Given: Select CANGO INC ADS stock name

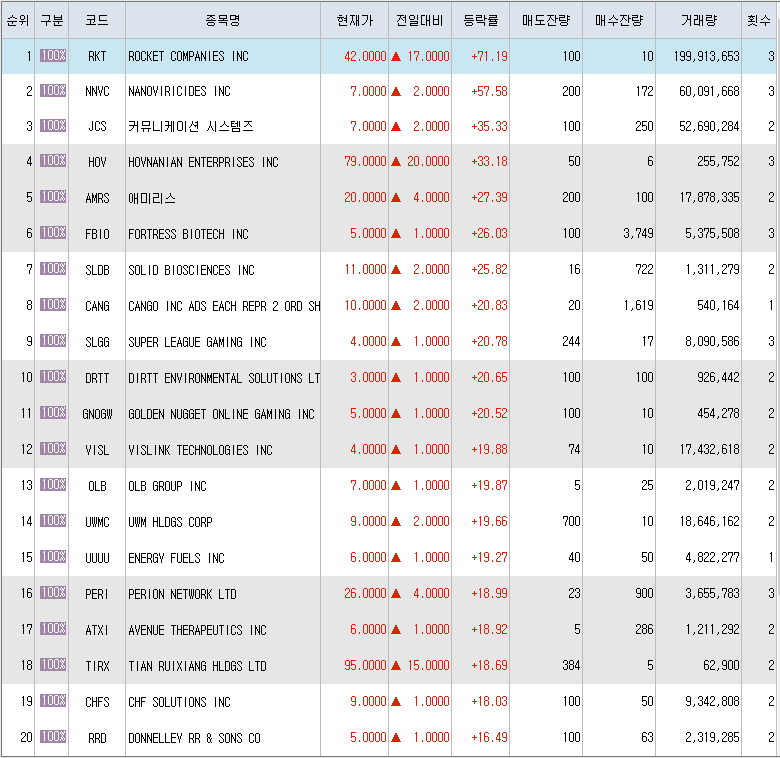Looking at the screenshot, I should [224, 306].
